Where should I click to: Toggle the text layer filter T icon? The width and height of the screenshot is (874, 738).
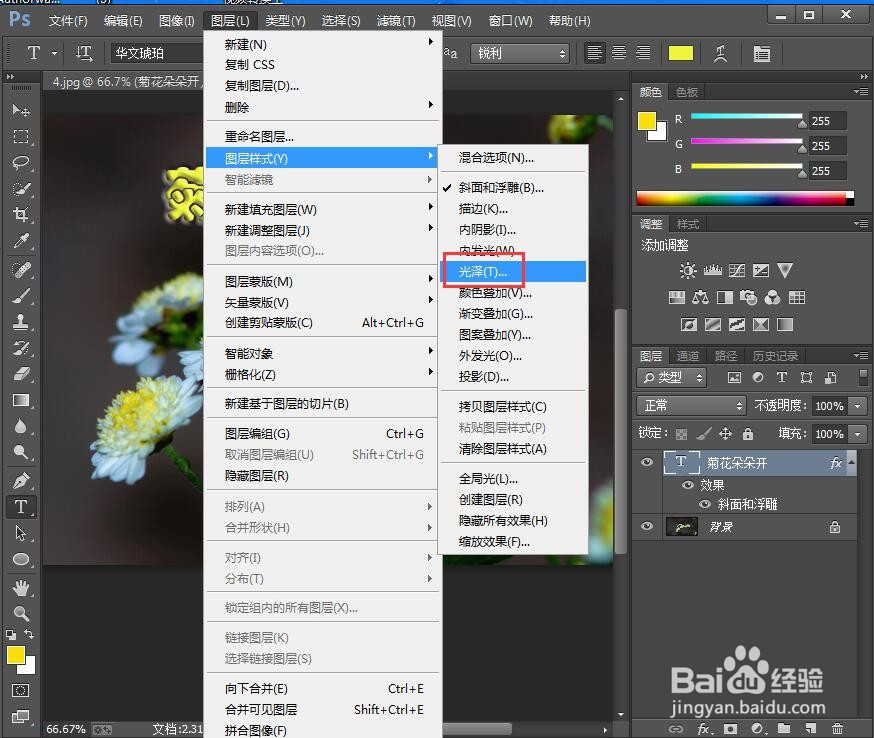point(781,377)
